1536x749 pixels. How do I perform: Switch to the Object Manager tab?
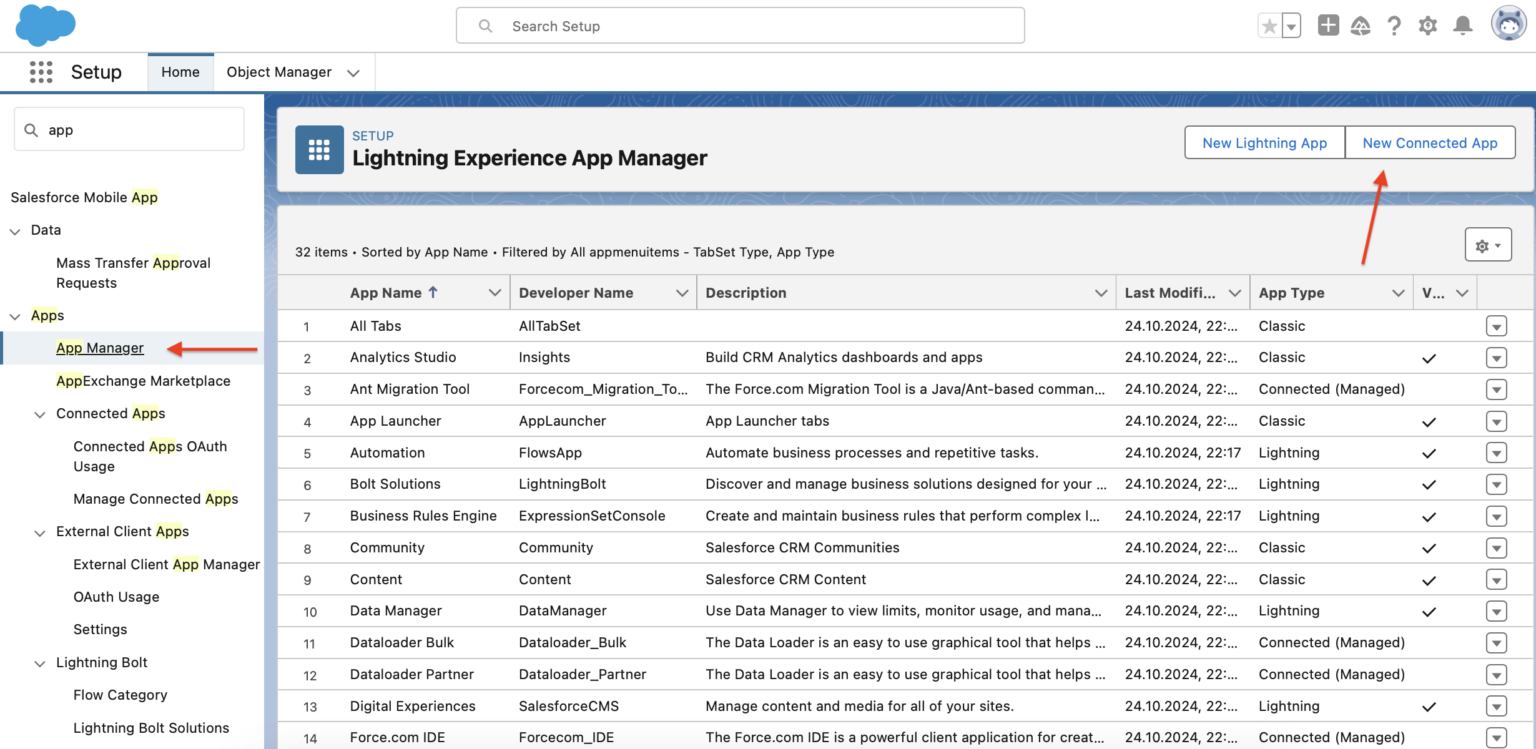pyautogui.click(x=279, y=72)
